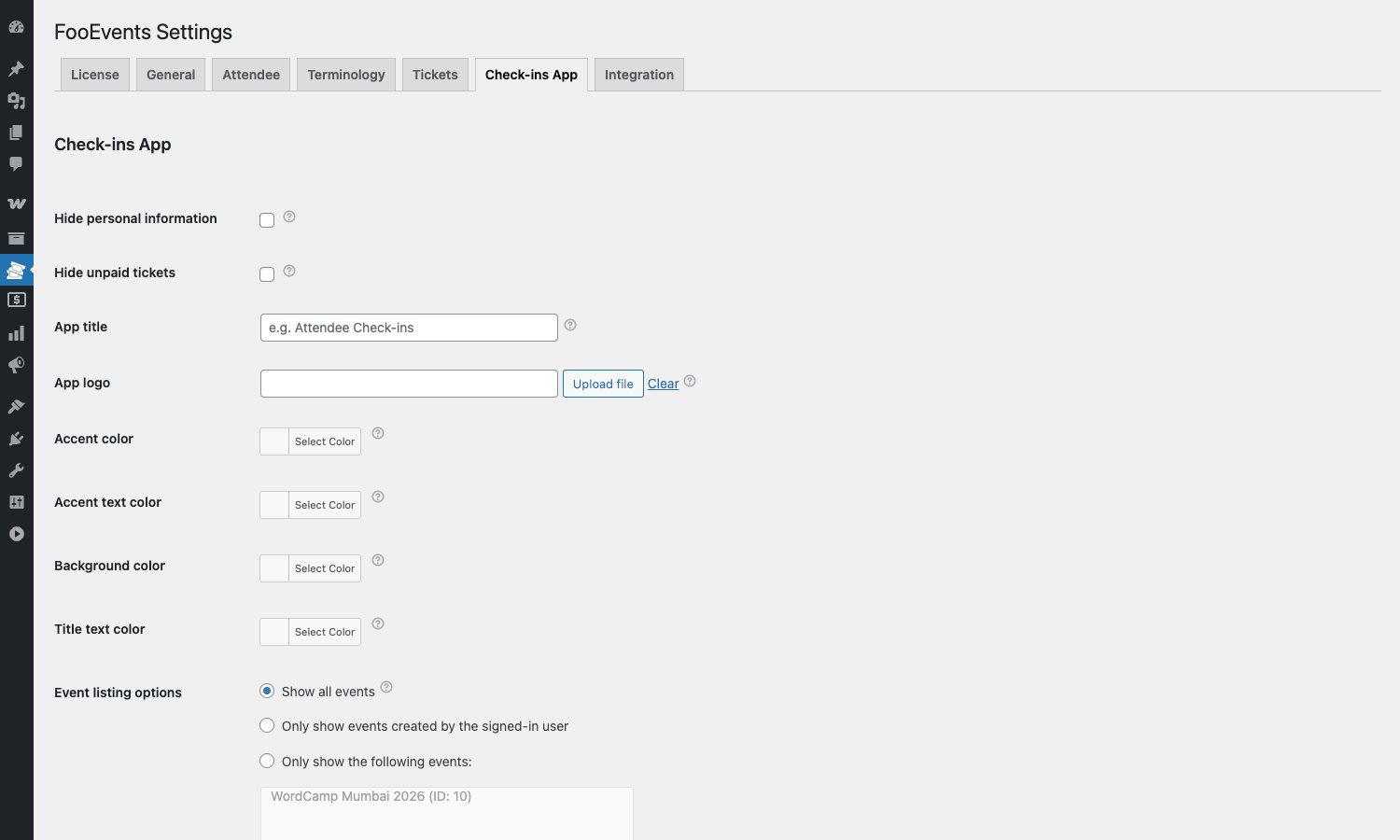The height and width of the screenshot is (840, 1400).
Task: Open Posts via the pushpin sidebar icon
Action: [16, 69]
